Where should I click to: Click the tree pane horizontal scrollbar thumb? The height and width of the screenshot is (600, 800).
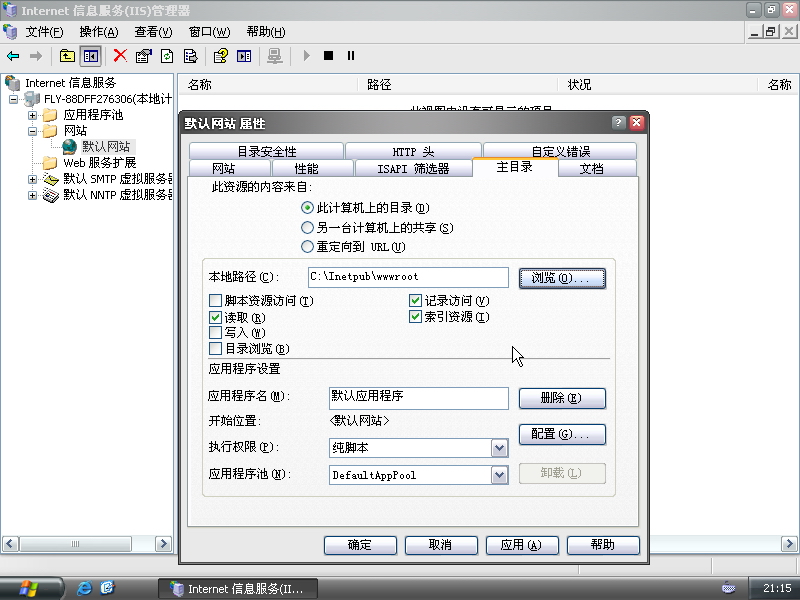(76, 544)
